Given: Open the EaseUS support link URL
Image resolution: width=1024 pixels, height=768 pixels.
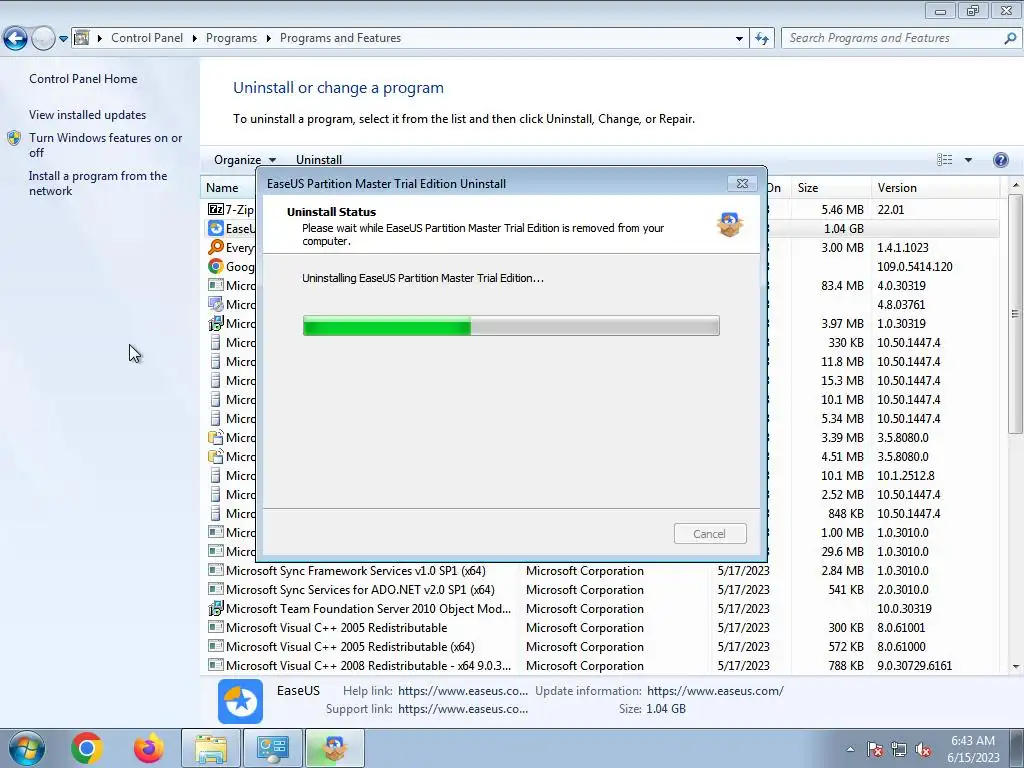Looking at the screenshot, I should 462,709.
